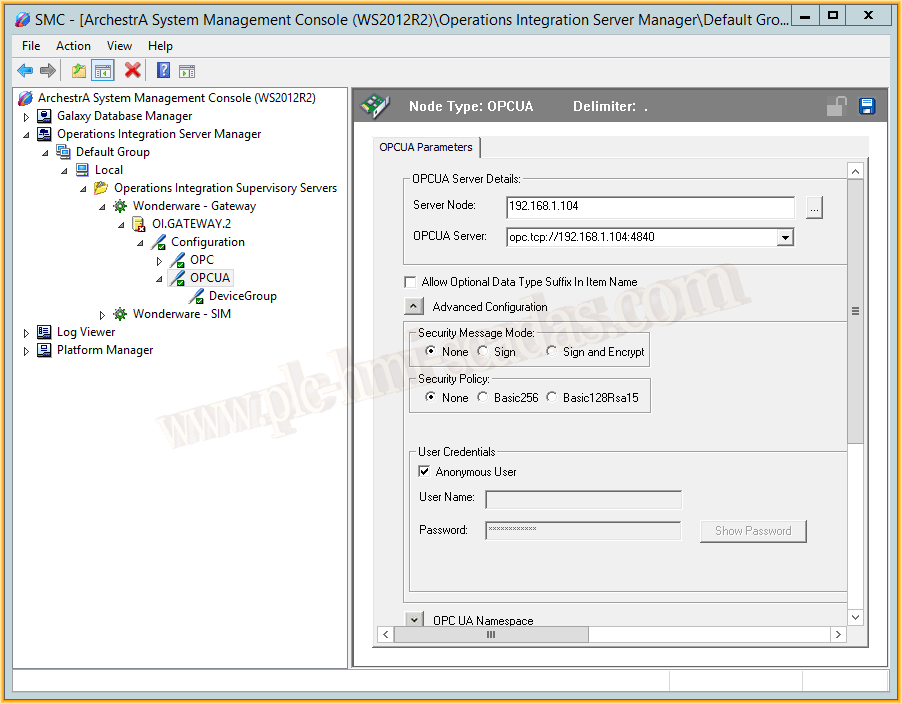The image size is (902, 704).
Task: Click the vertical scrollbar thumb in parameters panel
Action: 855,311
